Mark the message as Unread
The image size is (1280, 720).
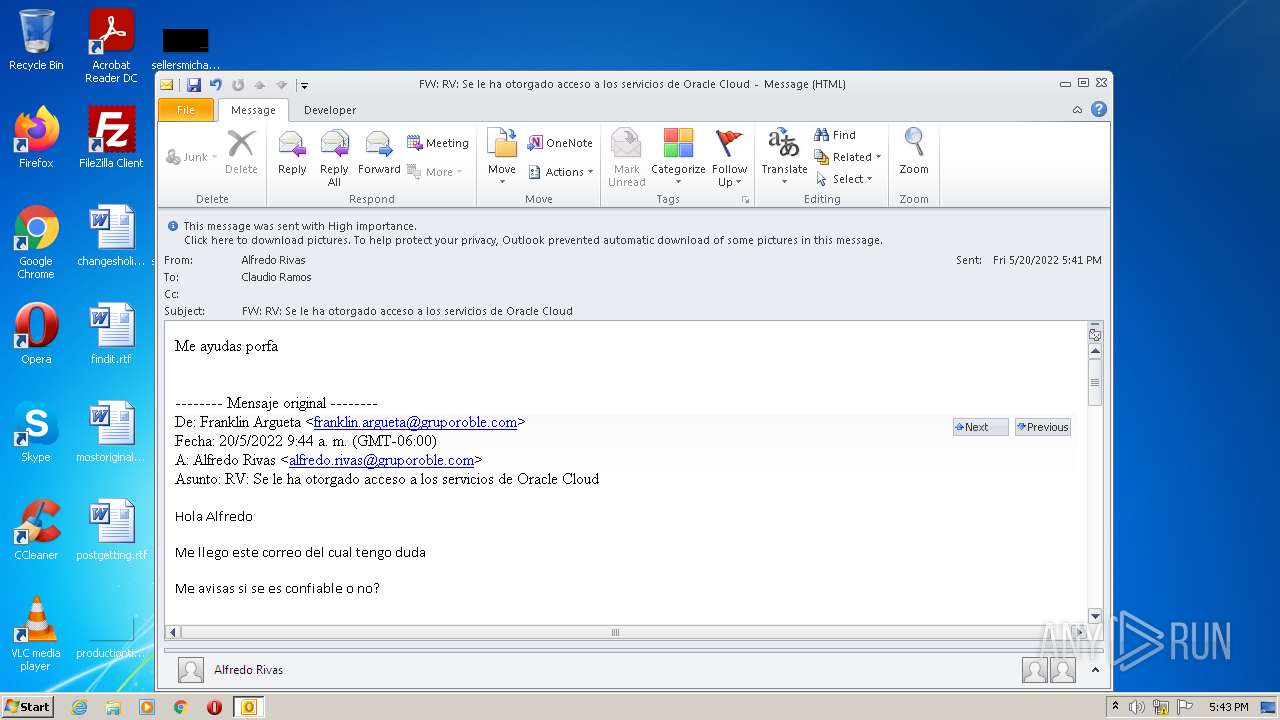click(x=627, y=157)
